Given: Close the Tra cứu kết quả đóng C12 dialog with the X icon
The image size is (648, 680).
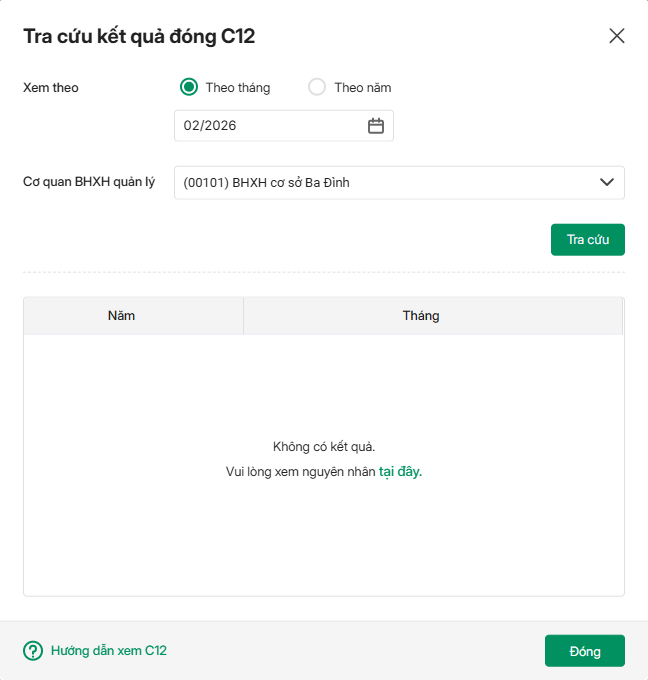Looking at the screenshot, I should point(617,37).
